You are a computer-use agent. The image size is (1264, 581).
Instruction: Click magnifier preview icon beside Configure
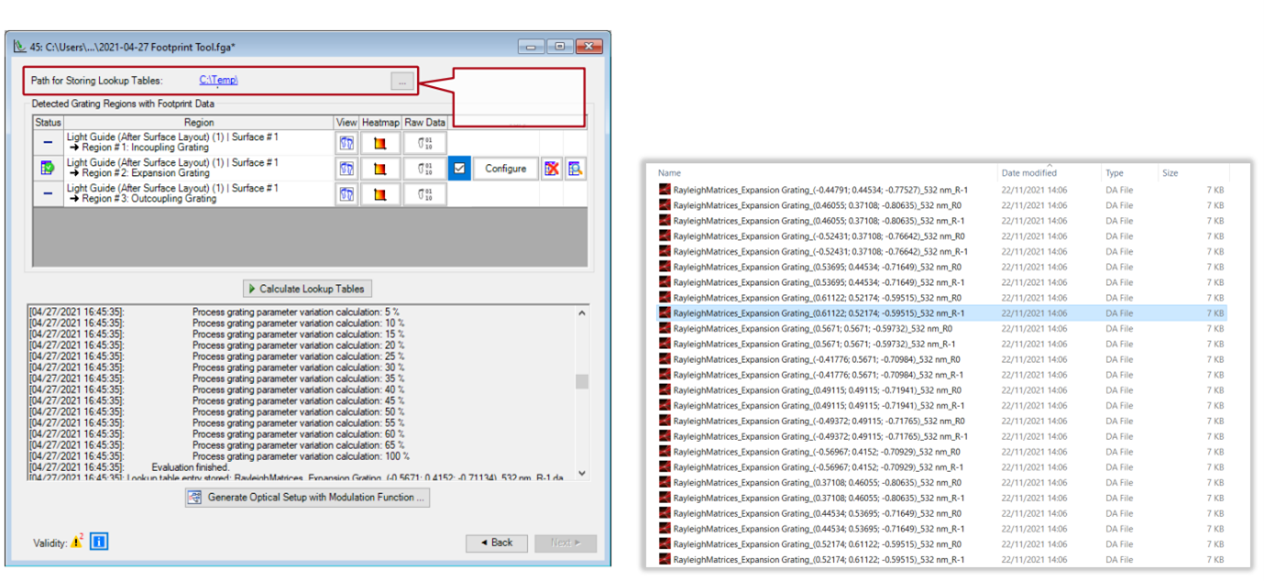click(x=575, y=169)
